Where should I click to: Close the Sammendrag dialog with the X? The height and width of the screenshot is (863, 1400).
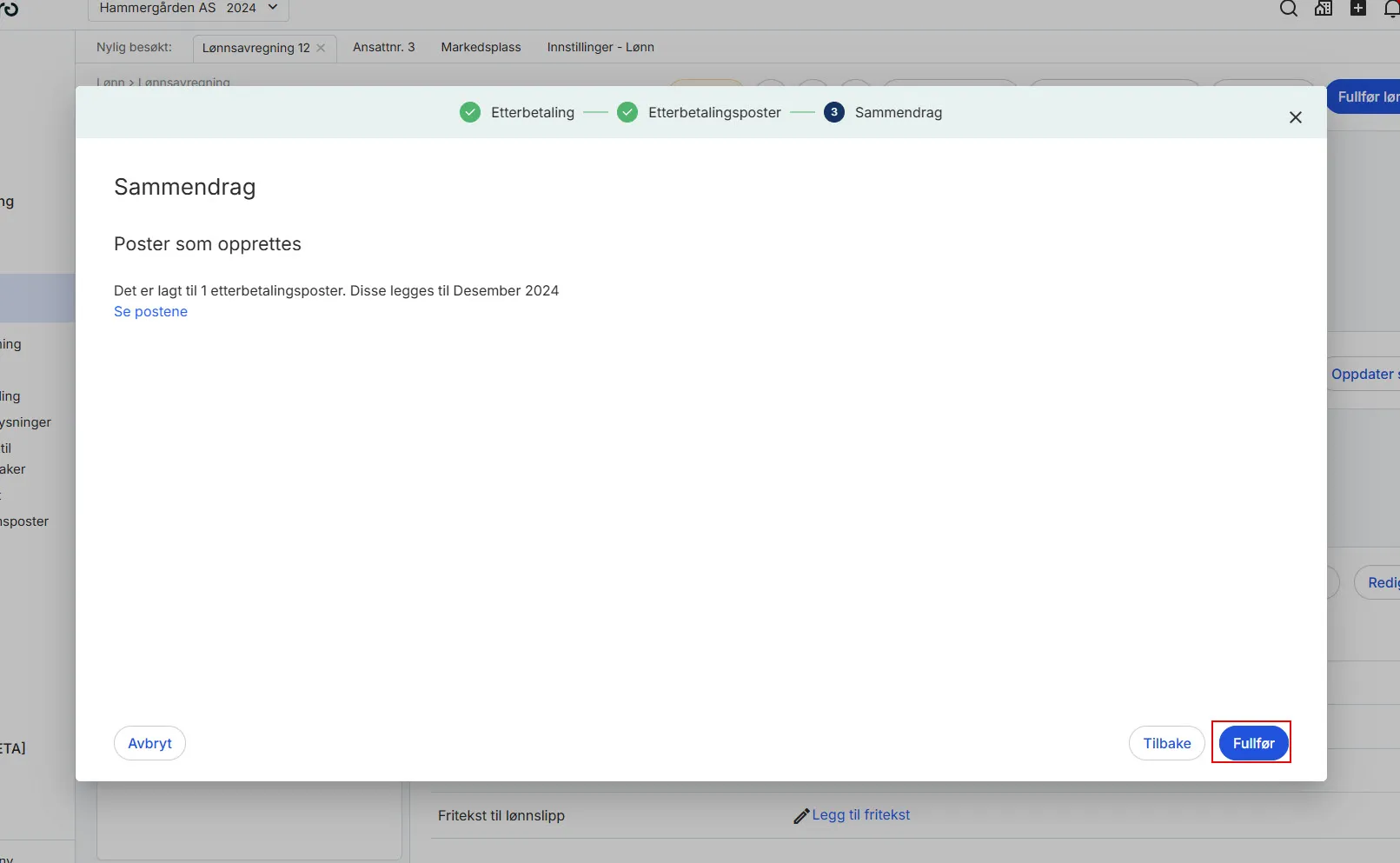1295,117
